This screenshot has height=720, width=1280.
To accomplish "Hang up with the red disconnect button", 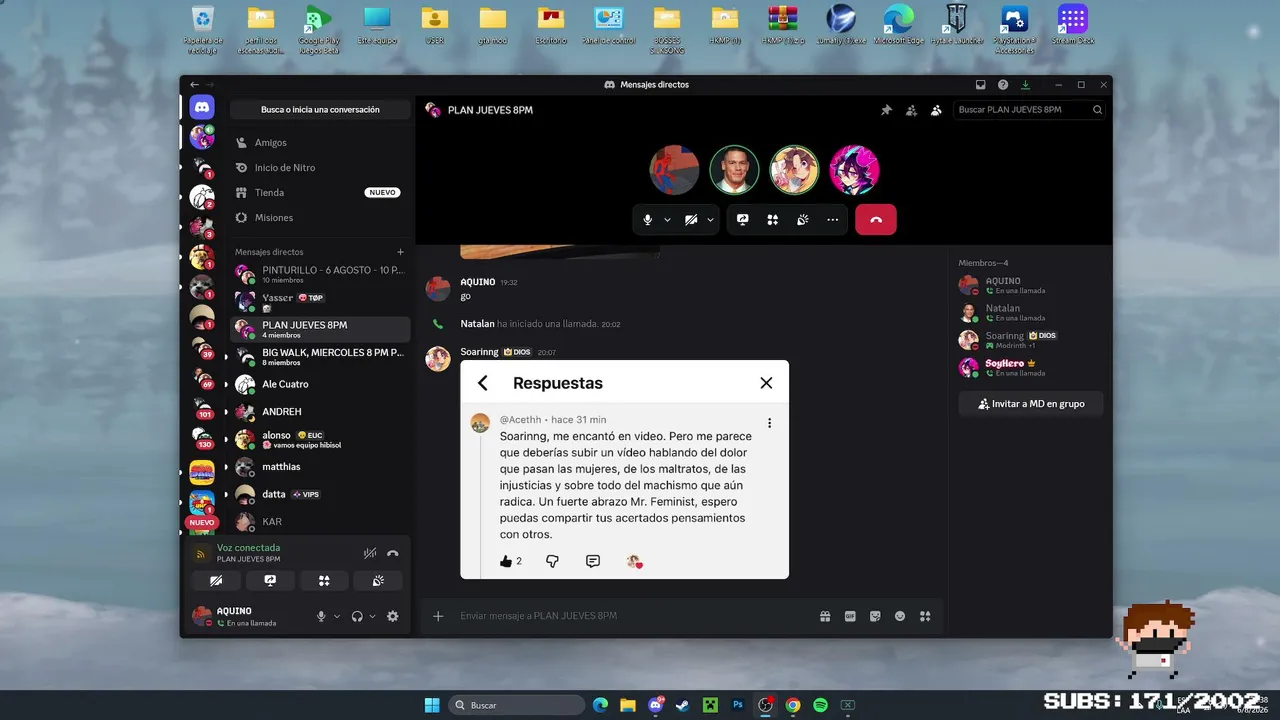I will (x=876, y=220).
